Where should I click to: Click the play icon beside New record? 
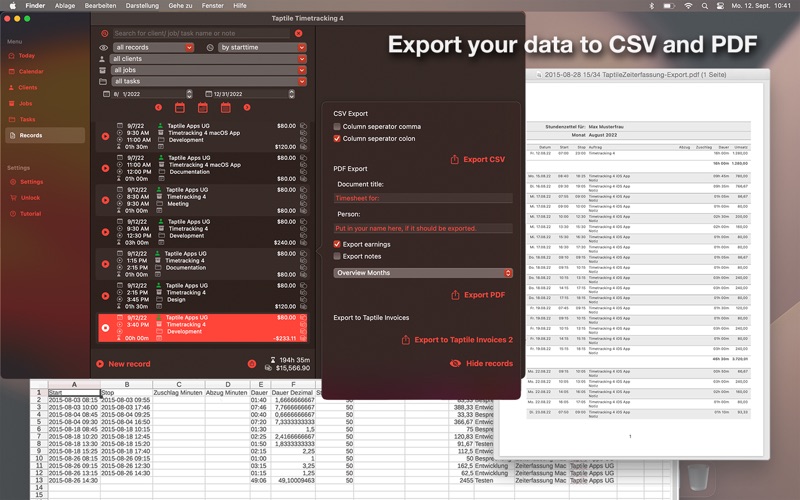100,364
